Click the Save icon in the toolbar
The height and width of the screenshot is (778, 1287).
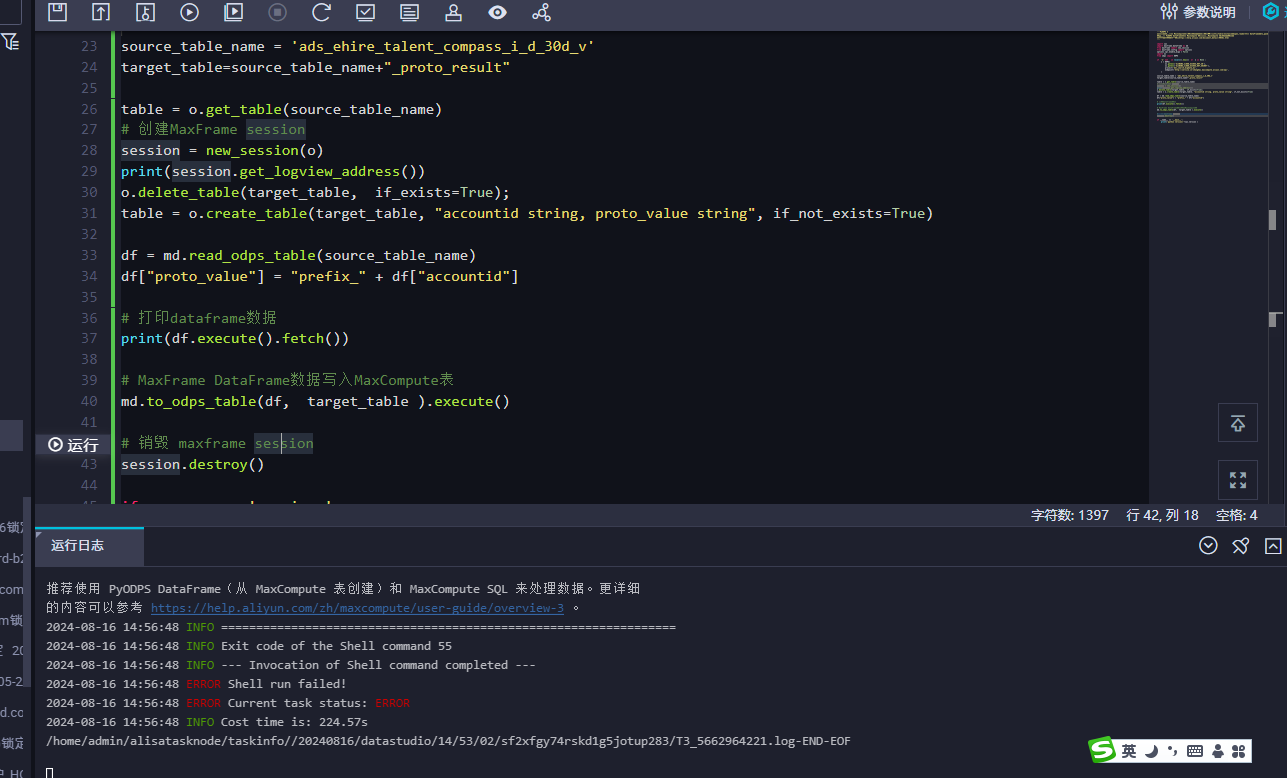(57, 12)
